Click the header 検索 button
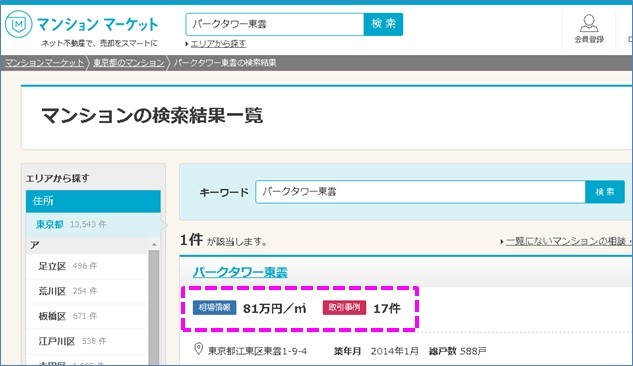Screen dimensions: 633x366 tap(383, 24)
